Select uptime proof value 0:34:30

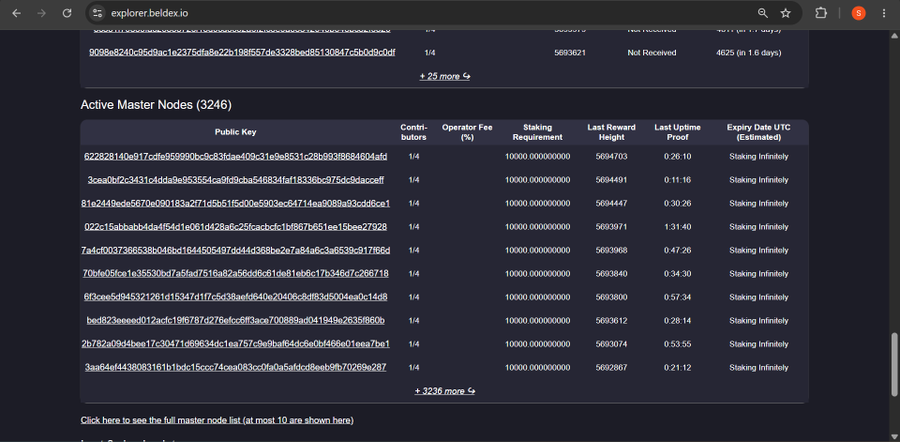[x=677, y=273]
